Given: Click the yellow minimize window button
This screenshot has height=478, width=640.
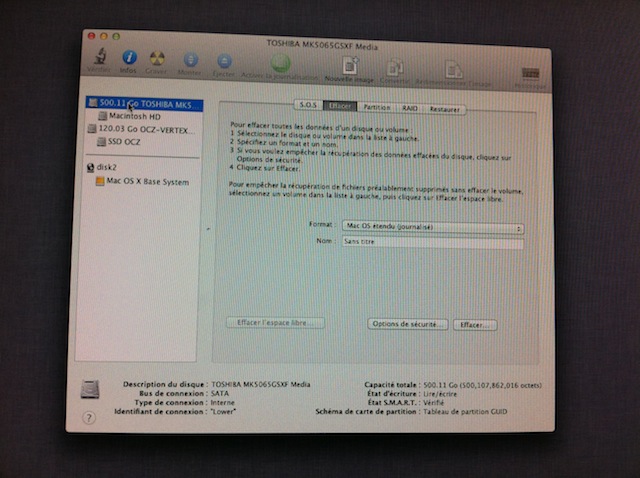Looking at the screenshot, I should click(x=104, y=36).
